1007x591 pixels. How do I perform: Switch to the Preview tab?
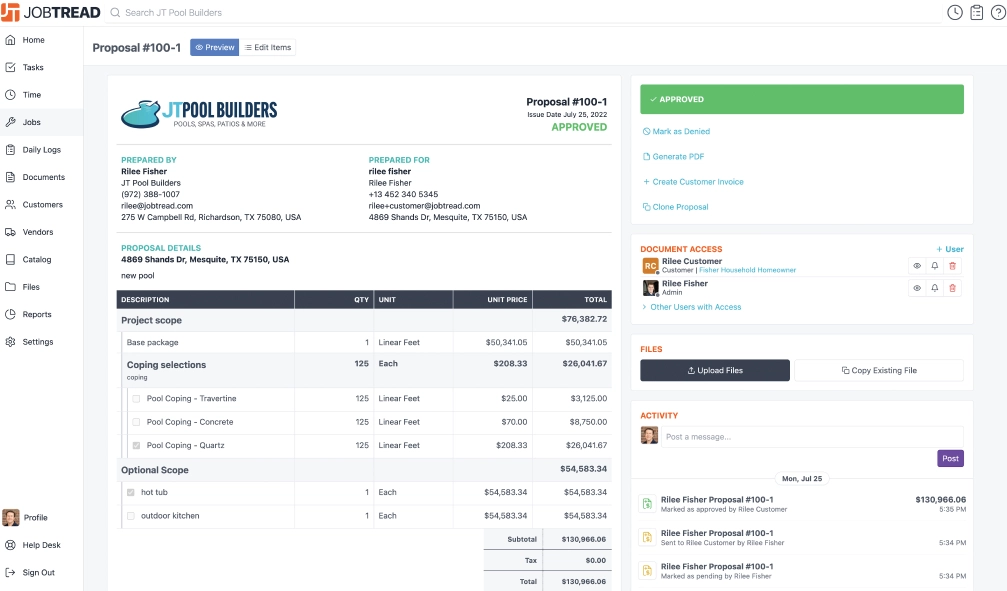tap(214, 46)
